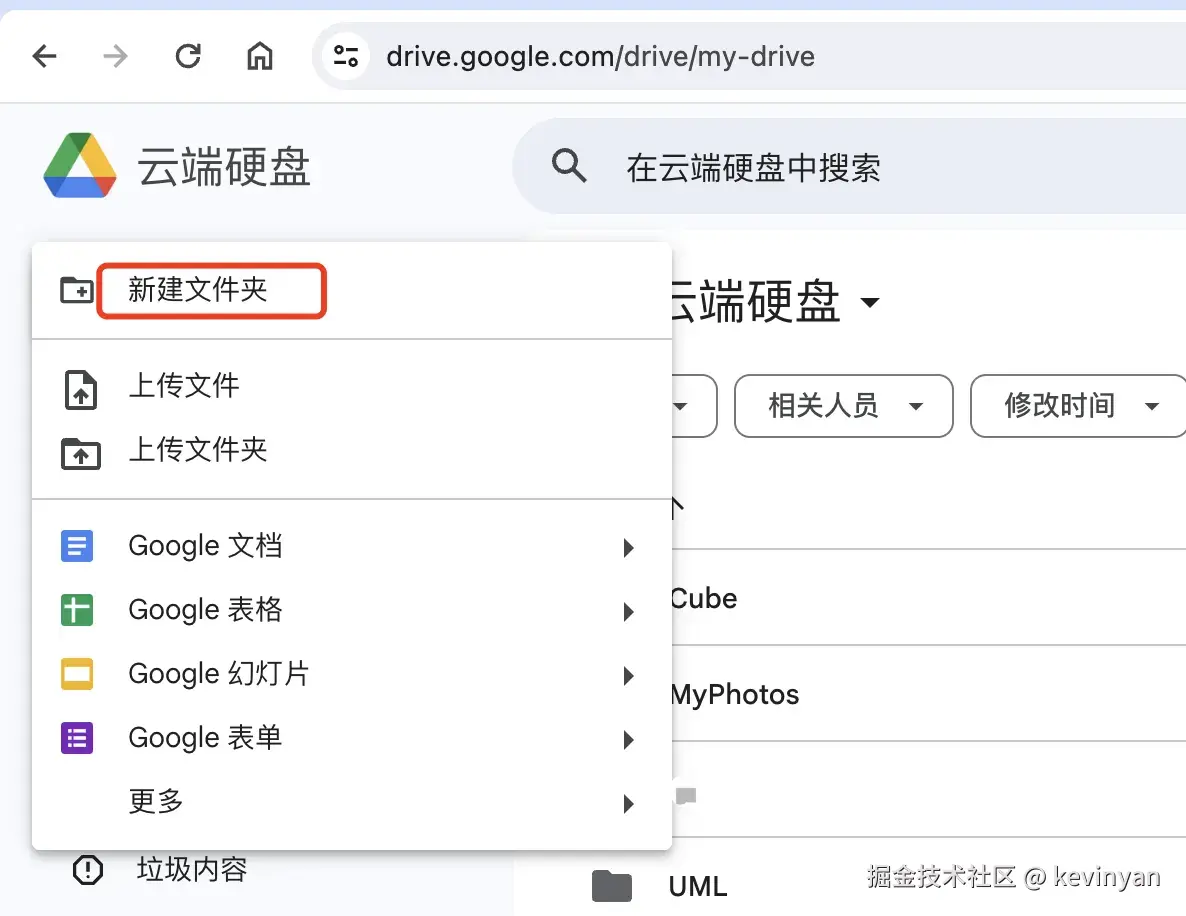Screen dimensions: 1186x916
Task: Select the Cube folder row
Action: coord(929,598)
